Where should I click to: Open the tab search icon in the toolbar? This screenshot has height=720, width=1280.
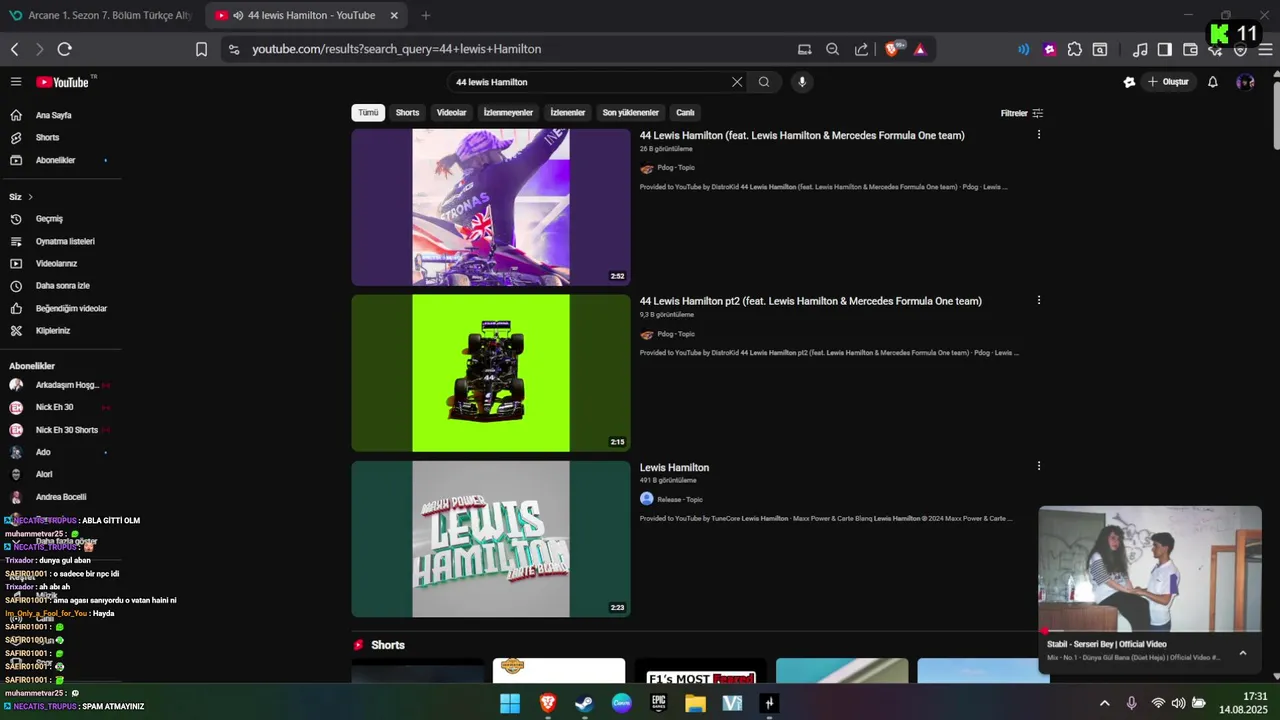[x=1100, y=49]
